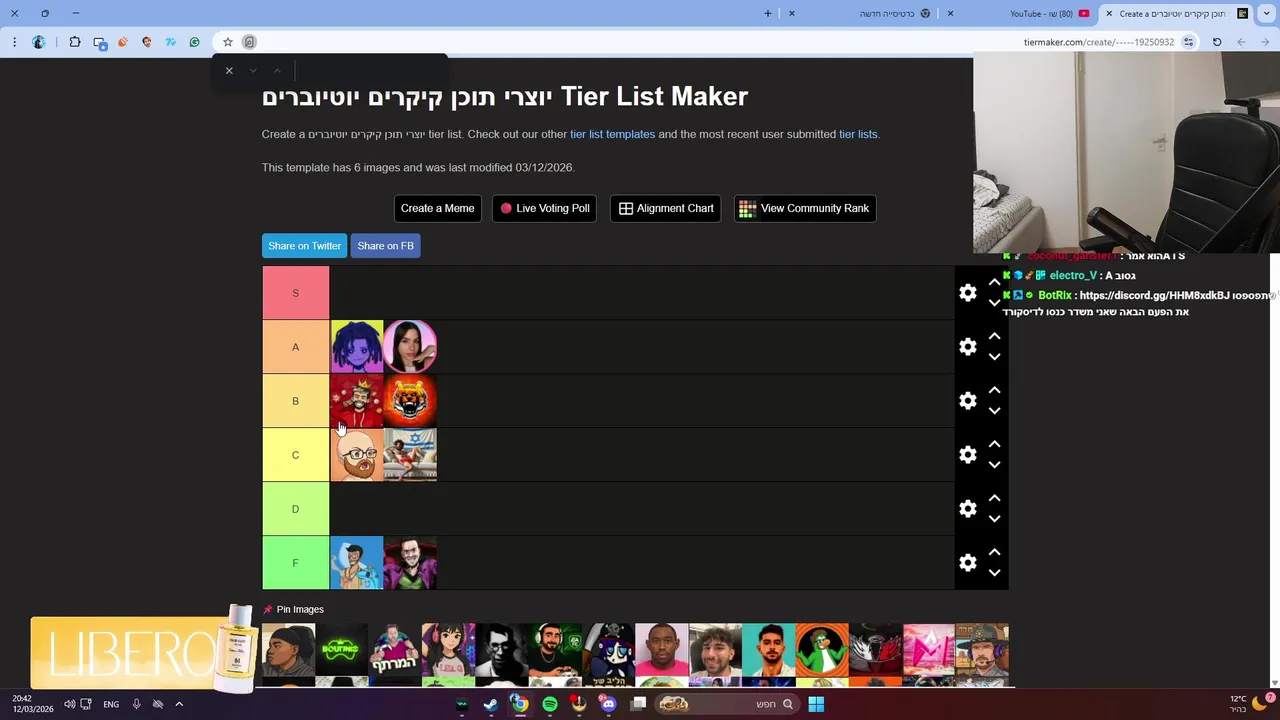The width and height of the screenshot is (1280, 720).
Task: View Community Rank
Action: 804,208
